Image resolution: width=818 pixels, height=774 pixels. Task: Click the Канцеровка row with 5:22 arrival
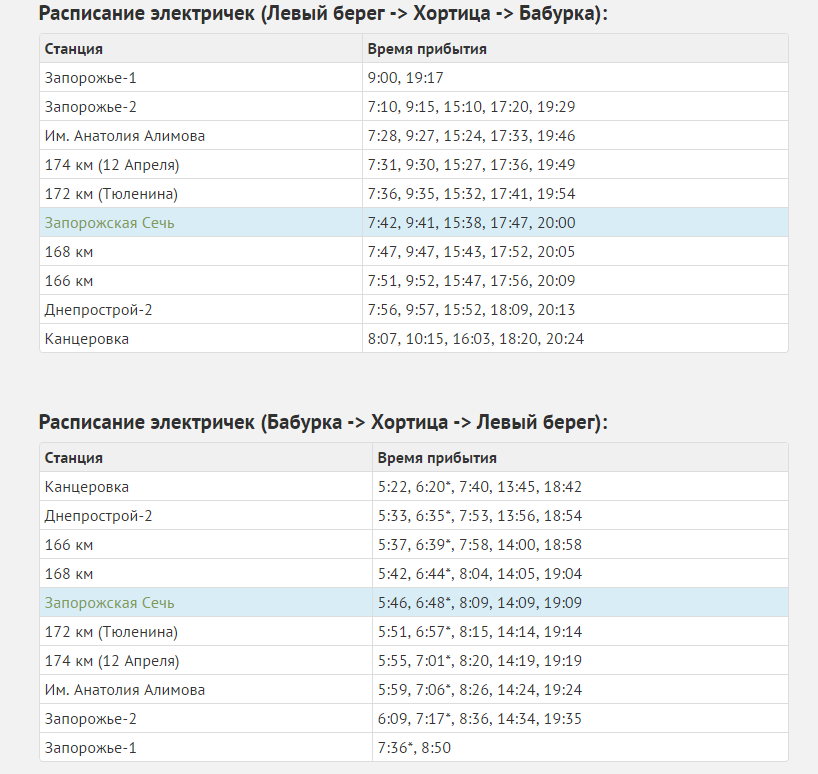coord(414,487)
